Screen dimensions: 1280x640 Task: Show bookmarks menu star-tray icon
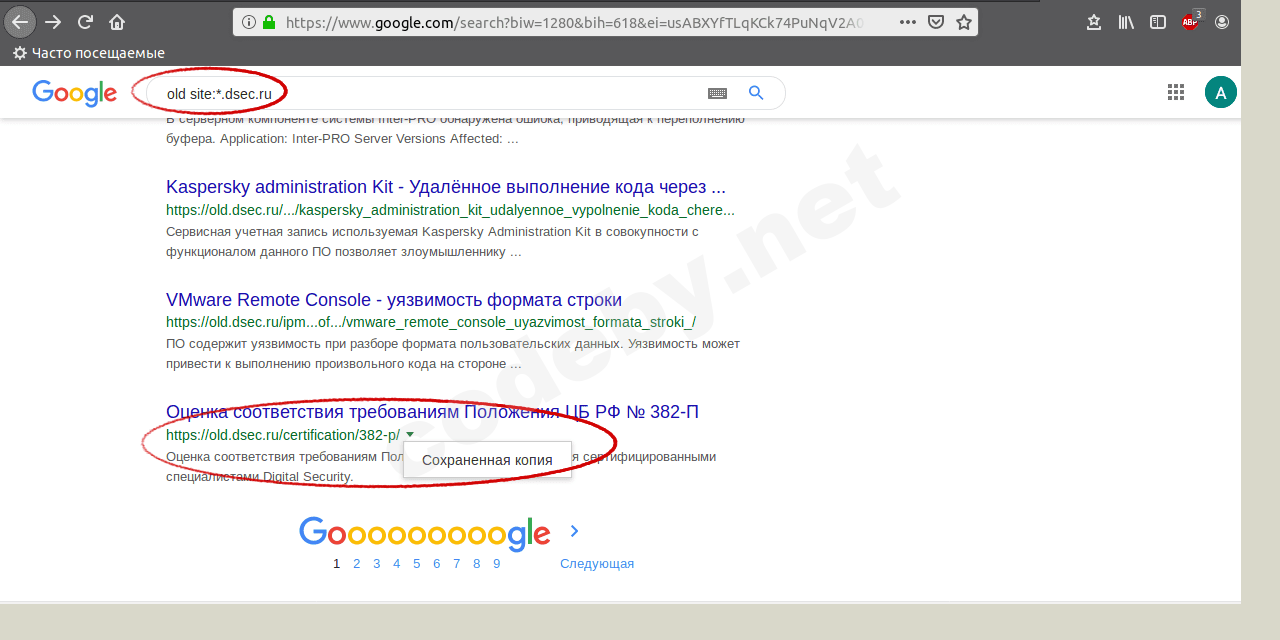[x=1094, y=22]
